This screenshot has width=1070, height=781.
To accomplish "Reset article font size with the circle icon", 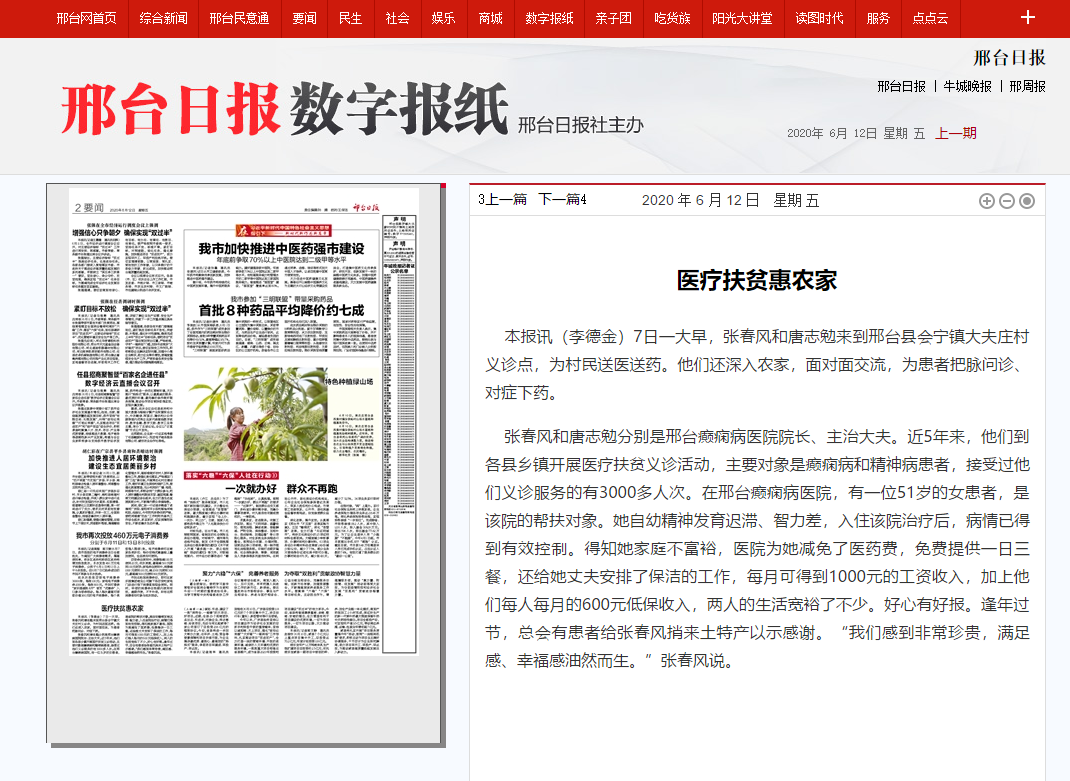I will pyautogui.click(x=1027, y=201).
